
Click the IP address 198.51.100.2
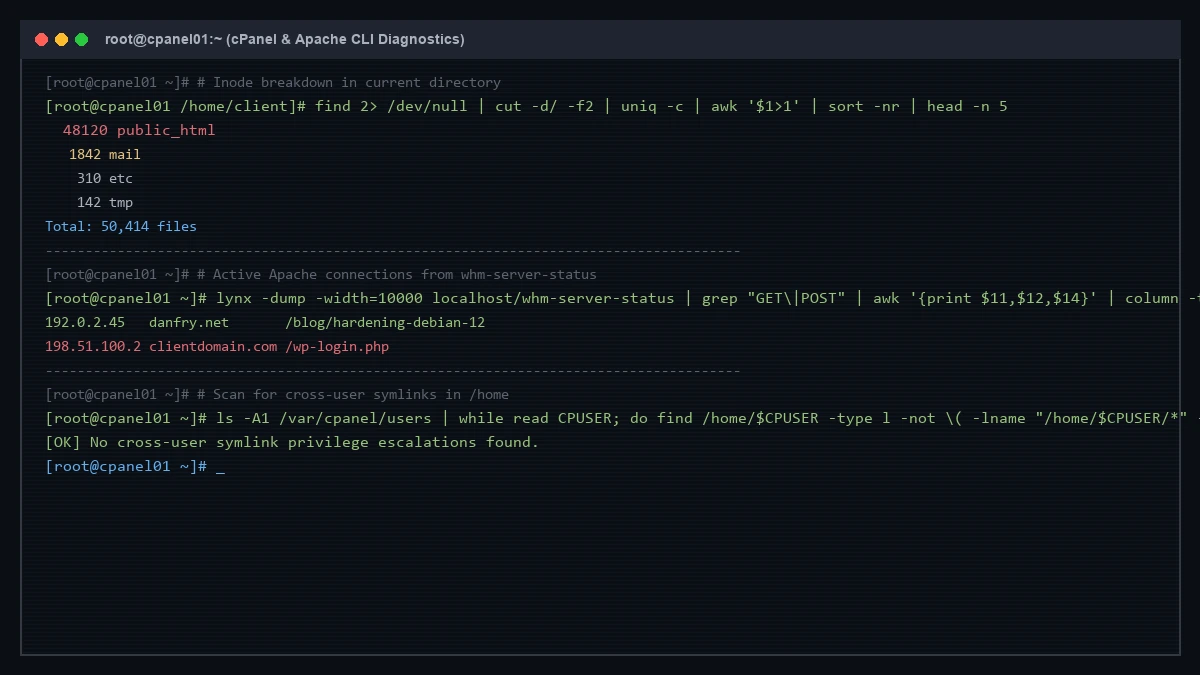(93, 346)
